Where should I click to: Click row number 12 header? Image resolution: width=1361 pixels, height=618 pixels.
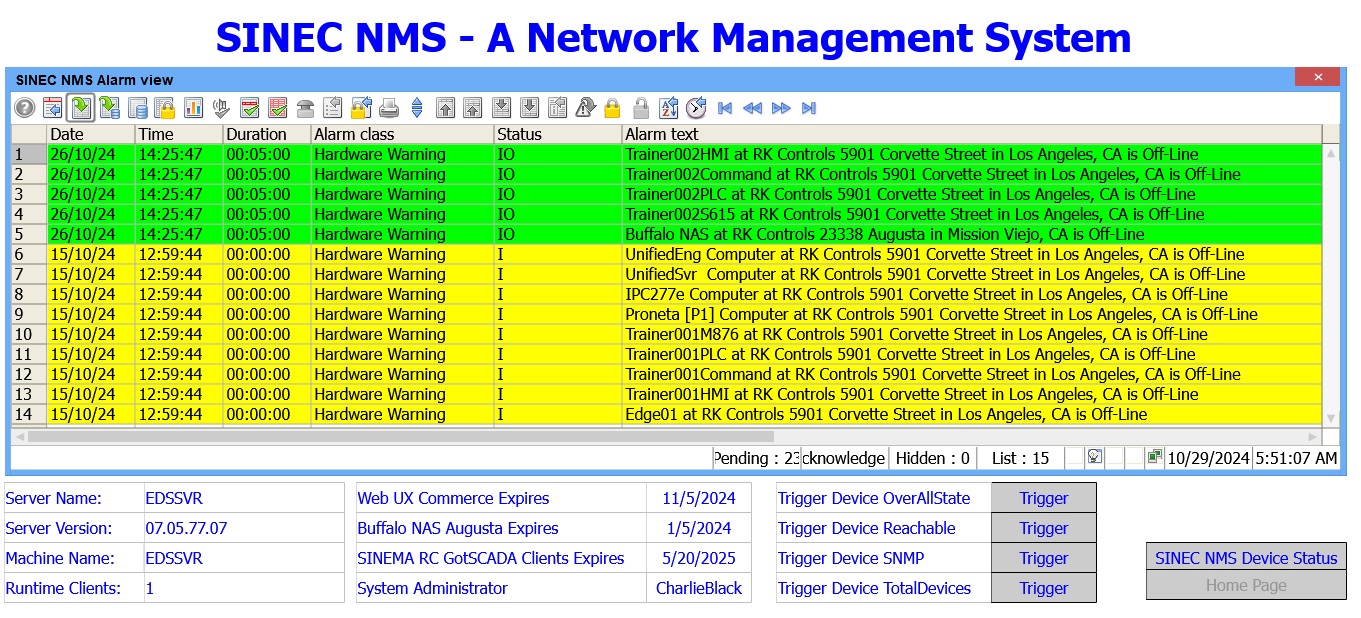tap(29, 374)
